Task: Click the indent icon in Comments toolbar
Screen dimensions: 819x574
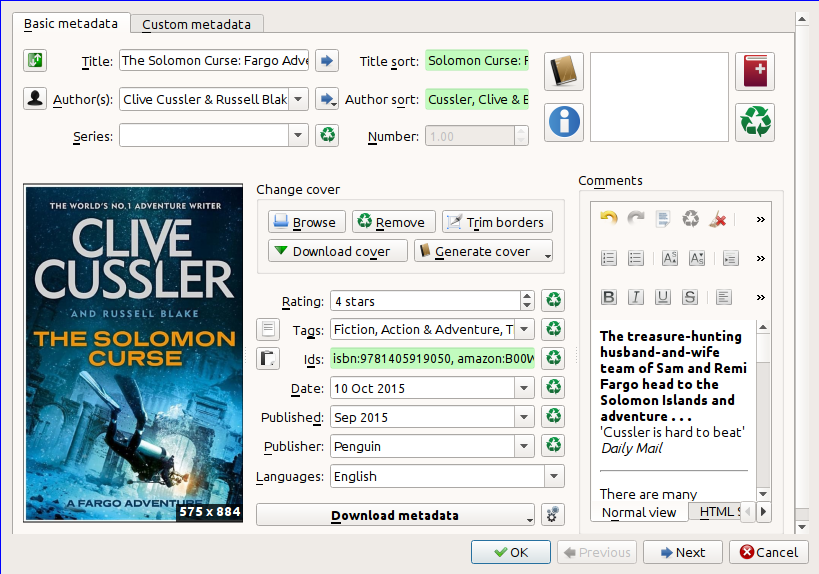Action: pyautogui.click(x=730, y=258)
